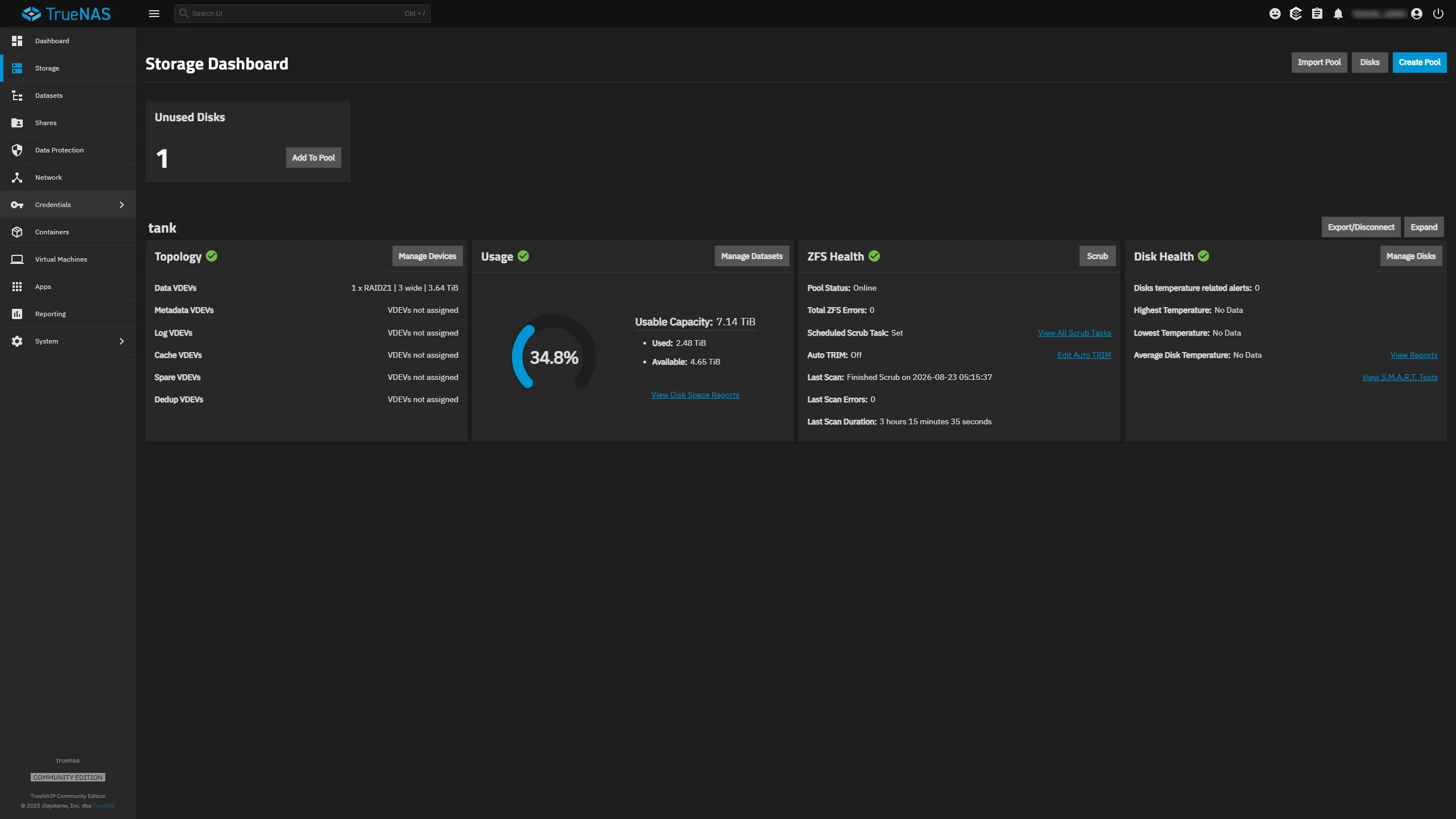The width and height of the screenshot is (1456, 819).
Task: Click the ZFS Health green check icon
Action: click(x=874, y=256)
